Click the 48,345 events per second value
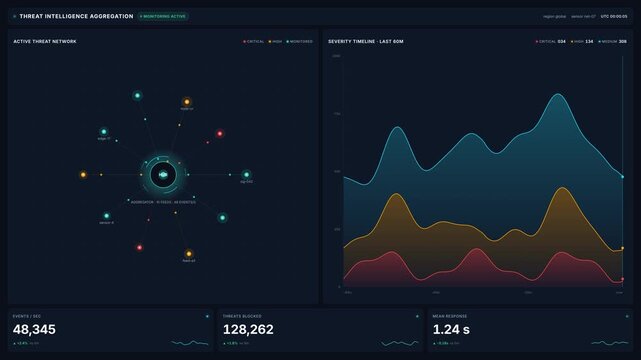 click(34, 329)
